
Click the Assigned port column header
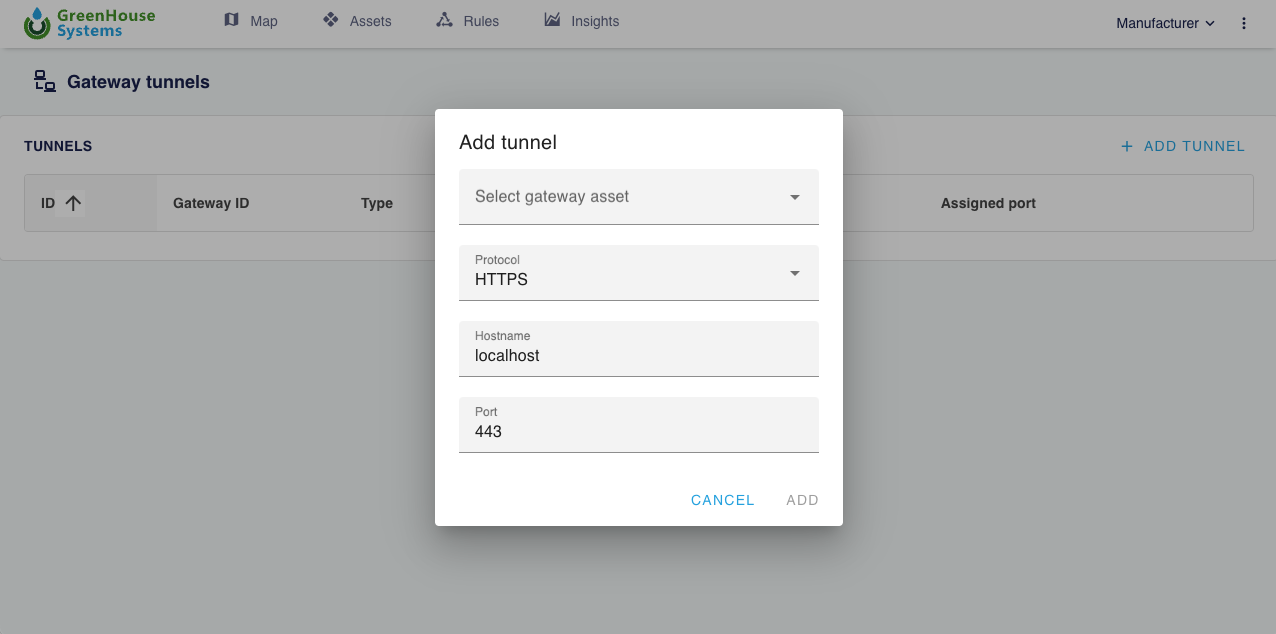tap(988, 203)
